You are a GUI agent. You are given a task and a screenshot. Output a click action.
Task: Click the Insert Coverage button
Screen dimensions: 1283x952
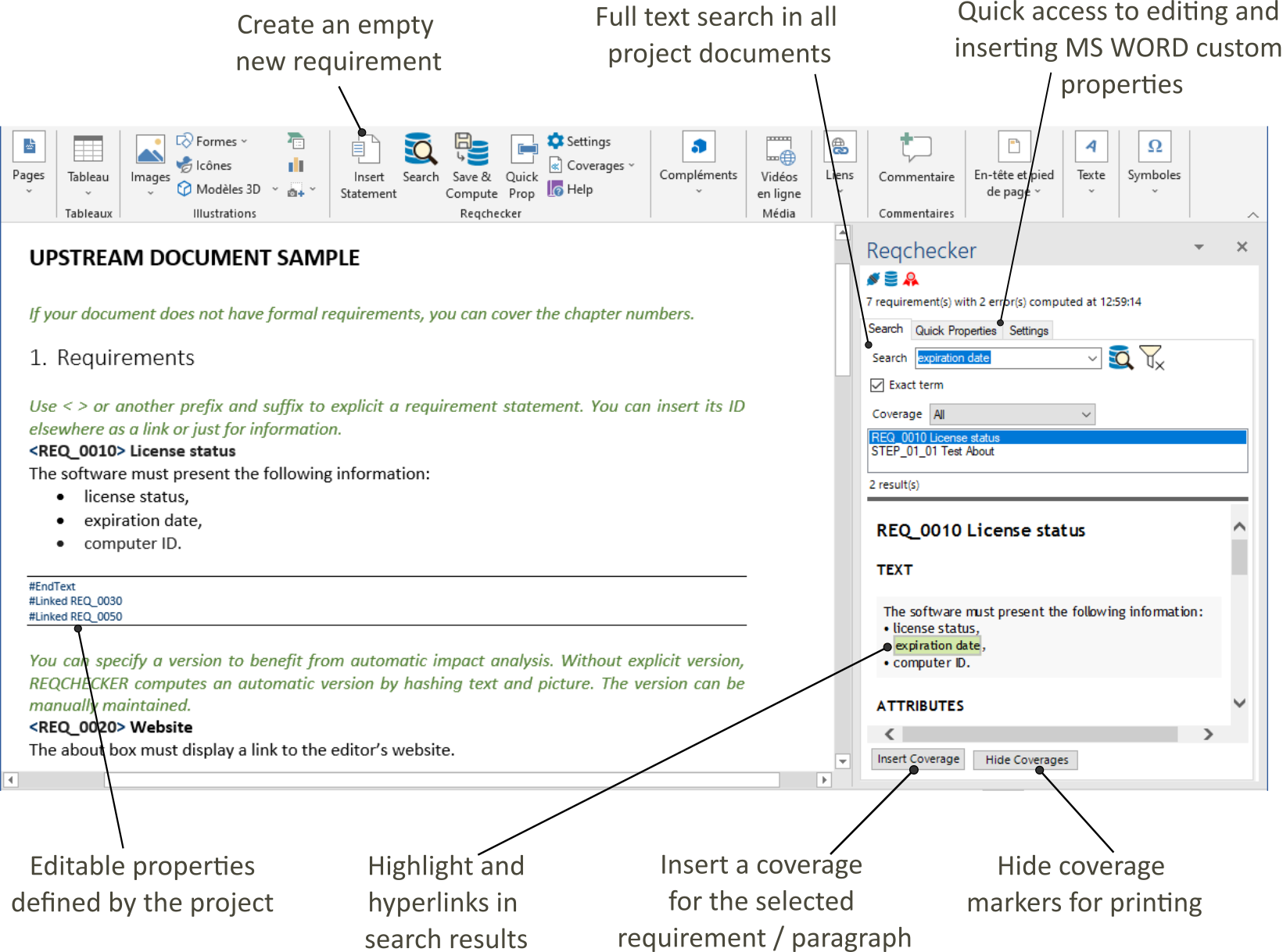tap(918, 759)
